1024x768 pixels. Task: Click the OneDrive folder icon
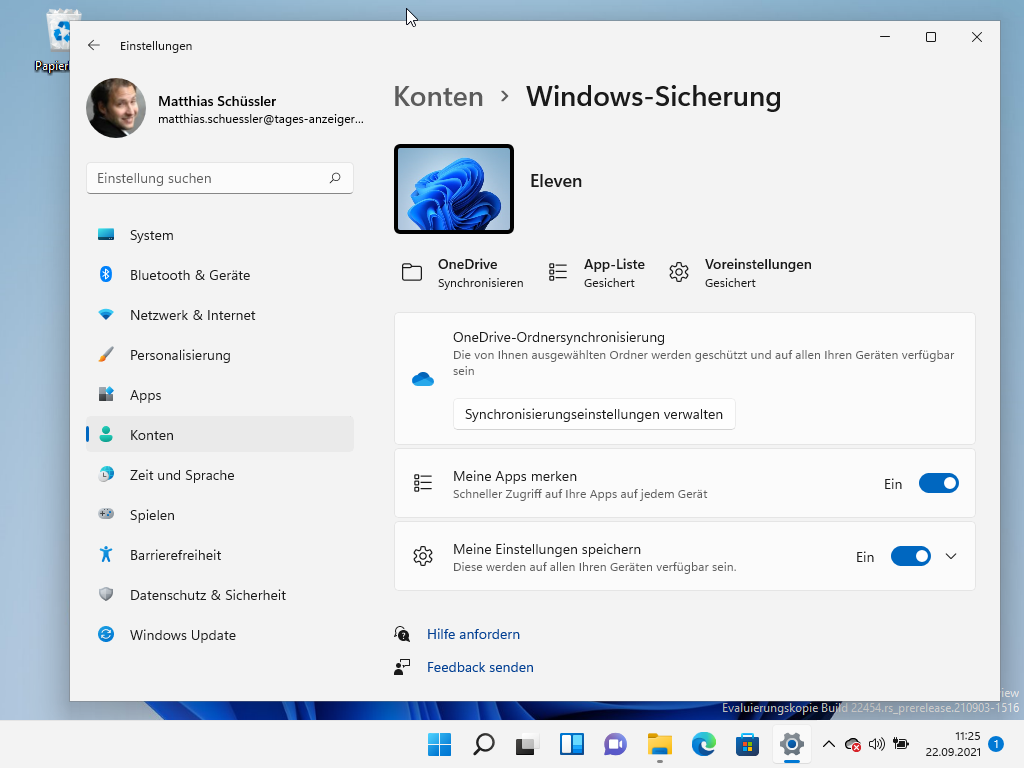tap(412, 272)
